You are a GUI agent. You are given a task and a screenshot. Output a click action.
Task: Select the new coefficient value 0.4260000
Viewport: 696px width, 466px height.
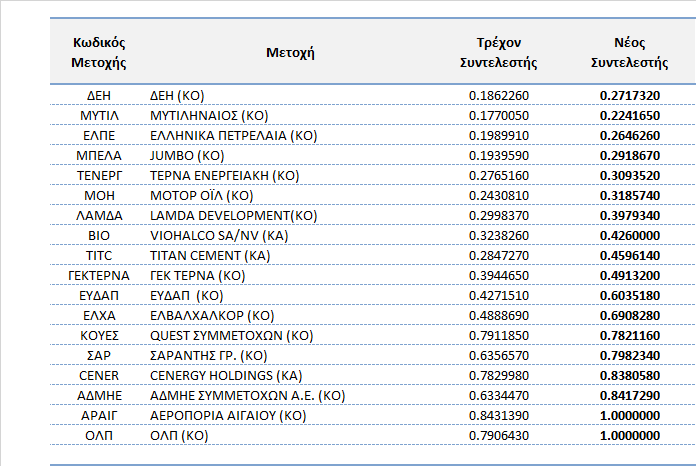[x=629, y=235]
